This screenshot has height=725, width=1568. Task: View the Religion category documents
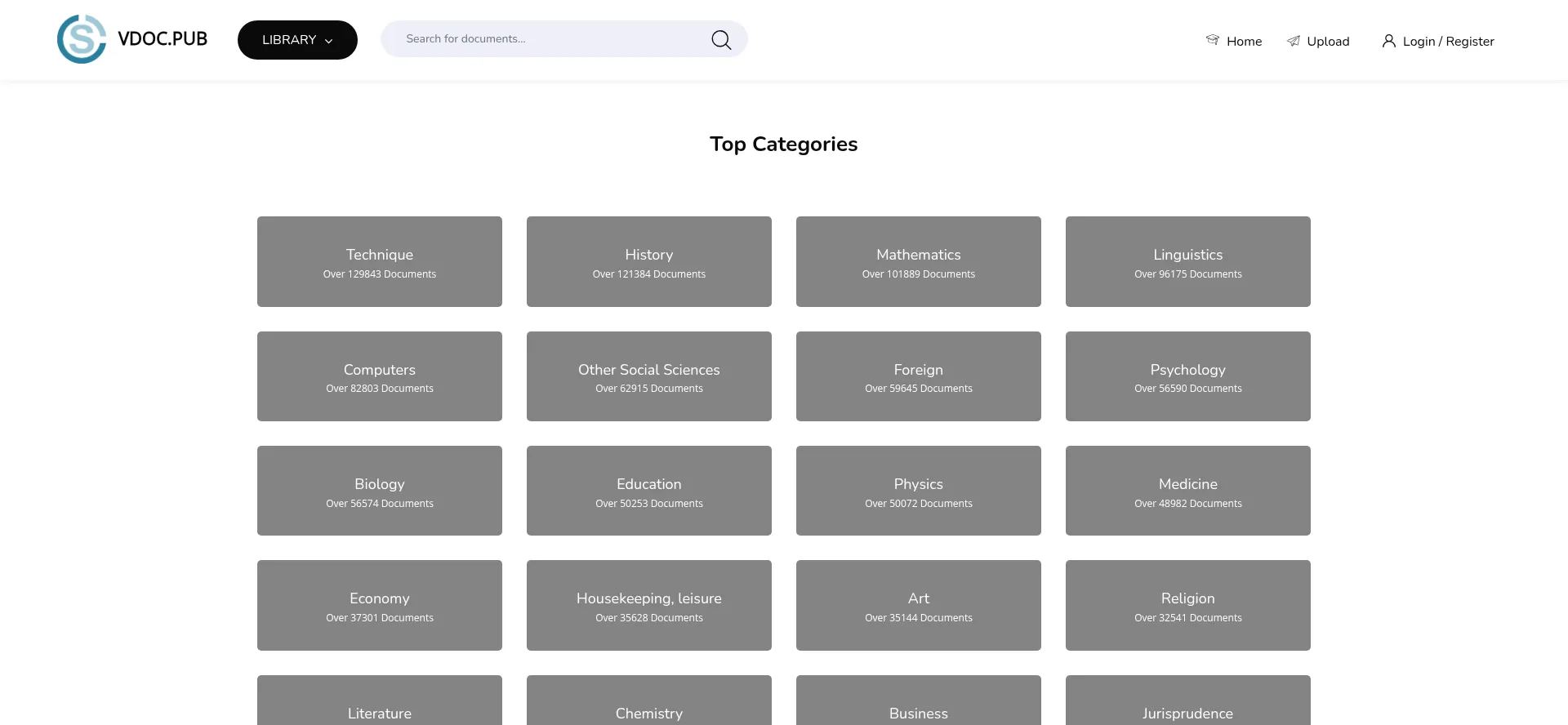[x=1188, y=605]
